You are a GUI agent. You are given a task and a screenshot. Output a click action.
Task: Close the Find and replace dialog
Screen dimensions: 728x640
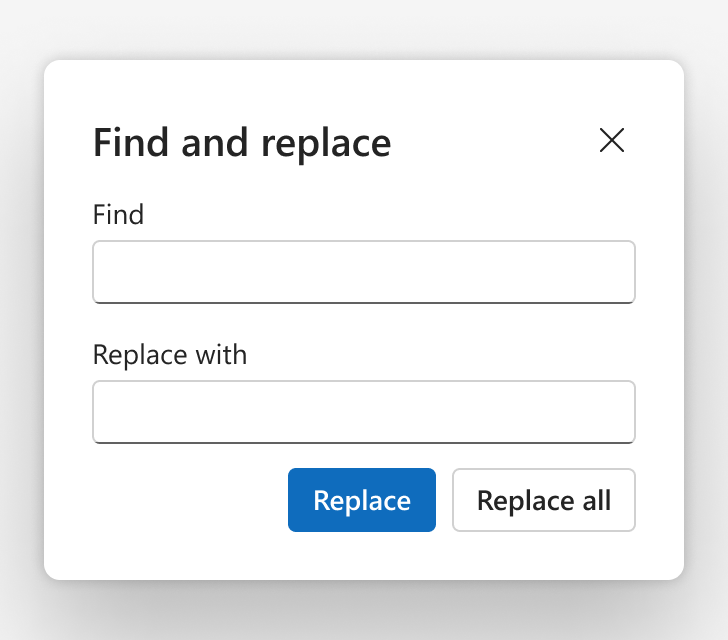[x=611, y=140]
